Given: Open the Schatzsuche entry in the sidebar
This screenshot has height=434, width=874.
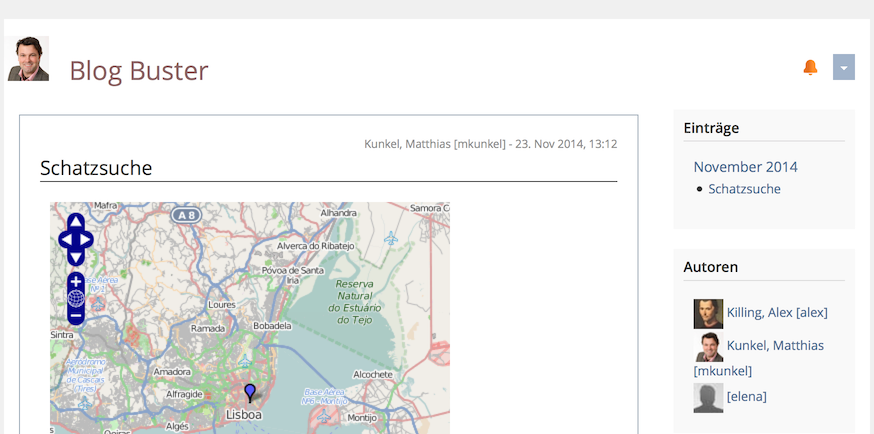Looking at the screenshot, I should (744, 189).
